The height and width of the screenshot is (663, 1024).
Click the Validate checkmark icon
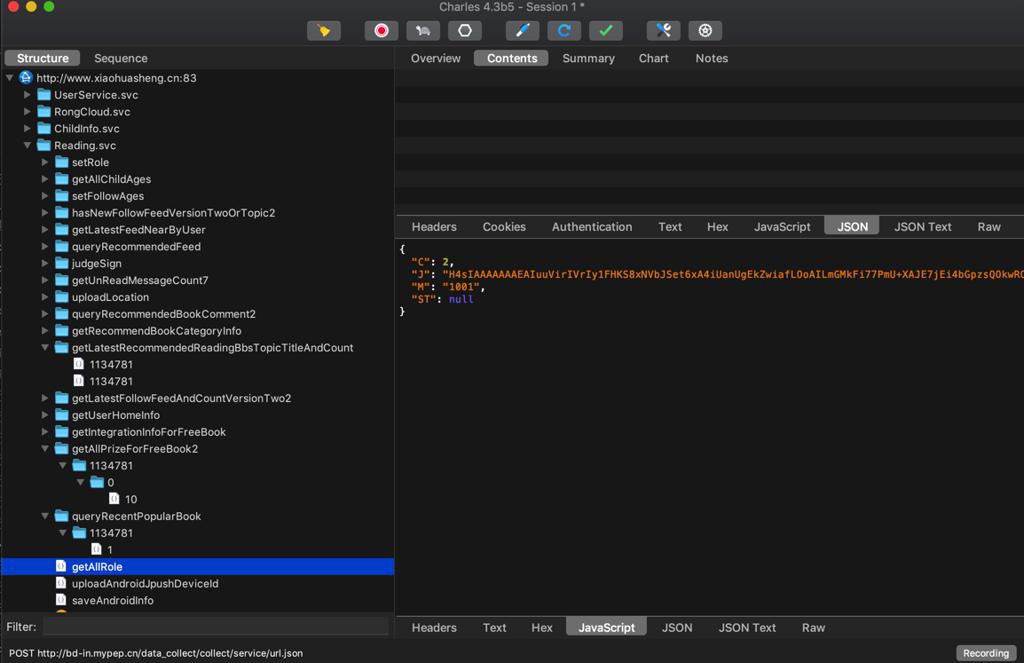coord(606,31)
